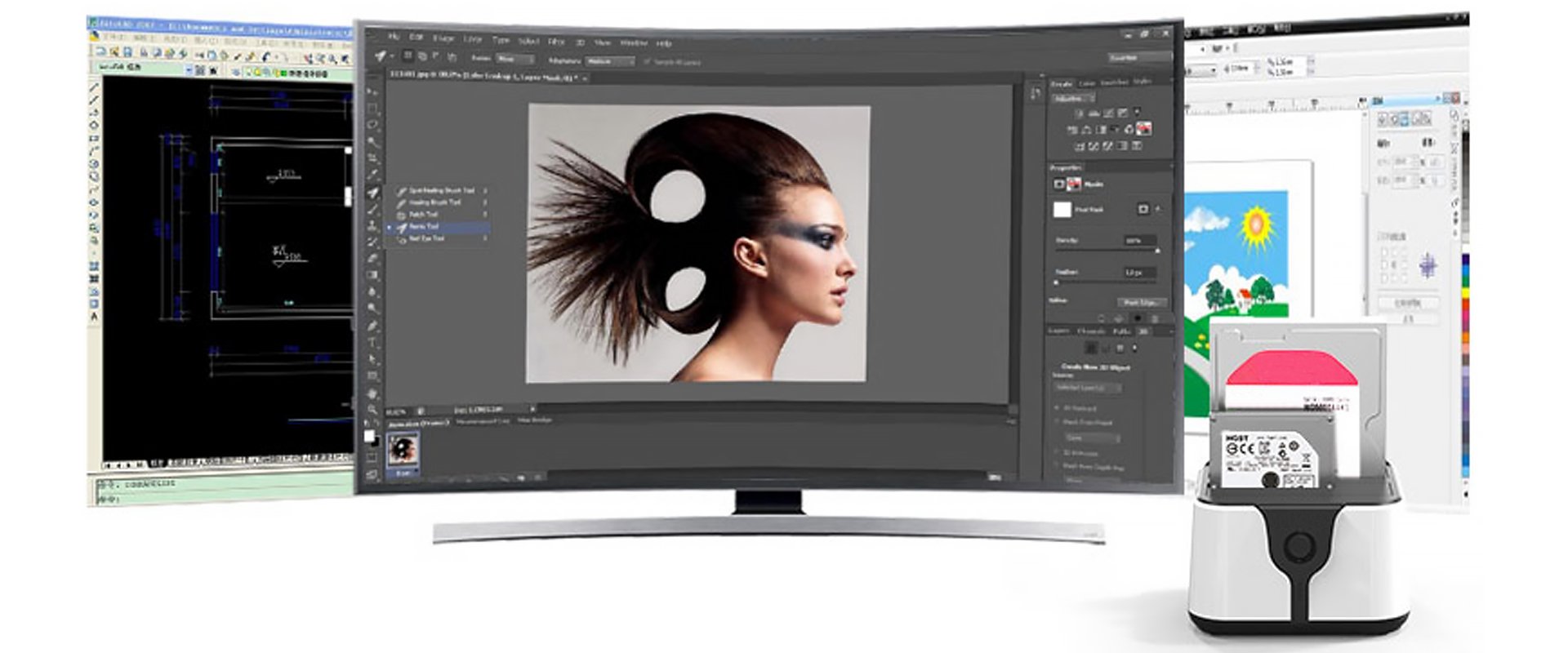Viewport: 1568px width, 653px height.
Task: Select the Lasso tool in the toolbar
Action: pyautogui.click(x=373, y=125)
